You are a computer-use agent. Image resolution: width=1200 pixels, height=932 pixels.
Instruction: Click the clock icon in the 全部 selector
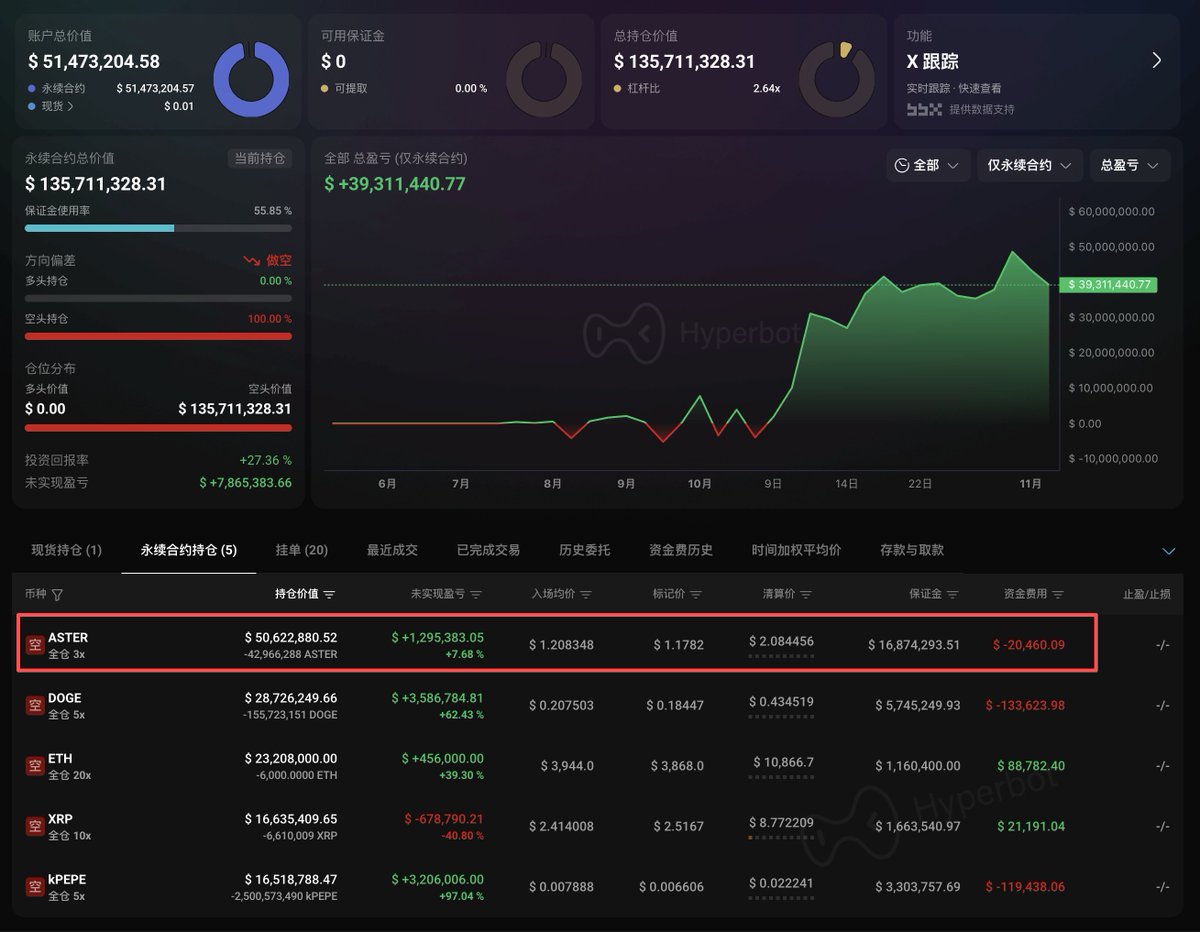pos(902,165)
